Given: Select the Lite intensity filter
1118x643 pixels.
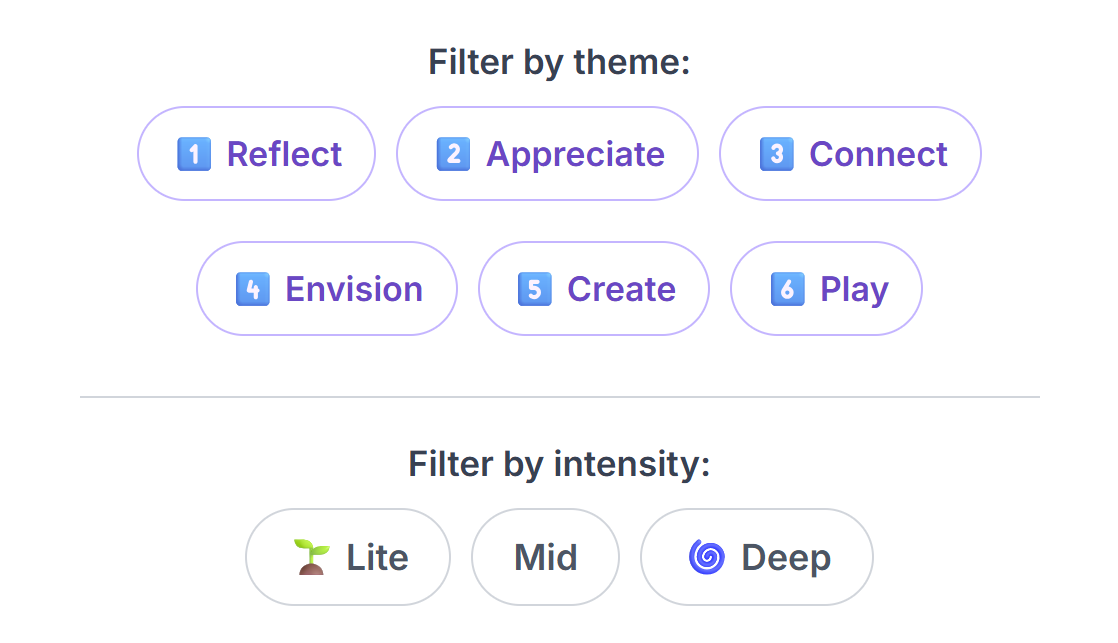Looking at the screenshot, I should click(347, 557).
